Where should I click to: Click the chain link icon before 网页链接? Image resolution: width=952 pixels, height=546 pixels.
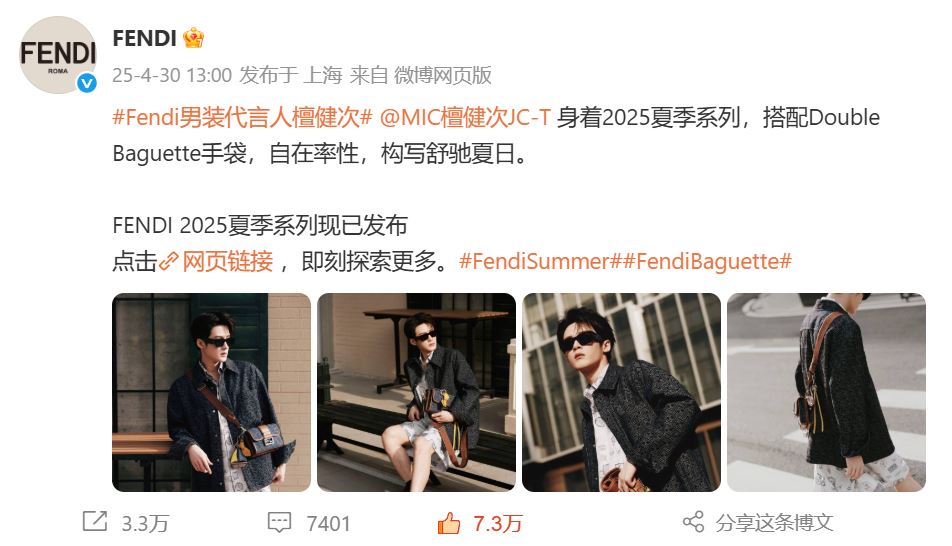tap(168, 262)
